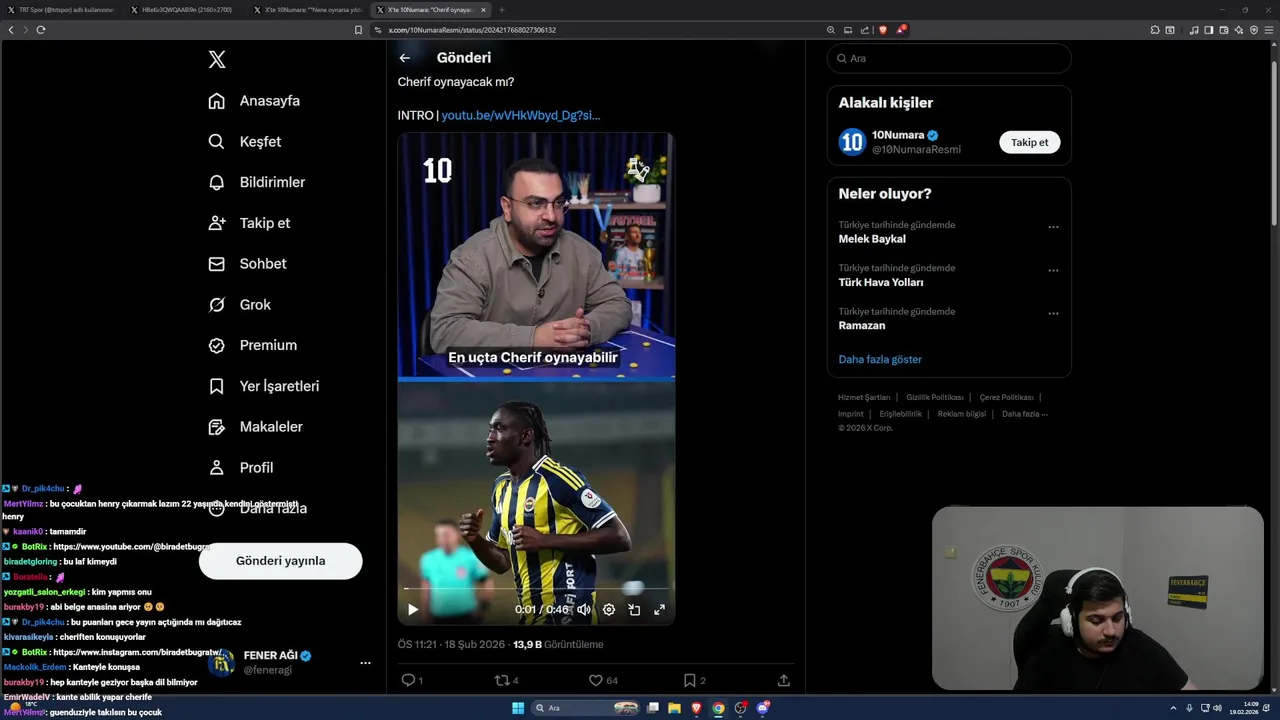1280x720 pixels.
Task: Open 10Numara profile under Alakalı kişiler
Action: pyautogui.click(x=898, y=135)
